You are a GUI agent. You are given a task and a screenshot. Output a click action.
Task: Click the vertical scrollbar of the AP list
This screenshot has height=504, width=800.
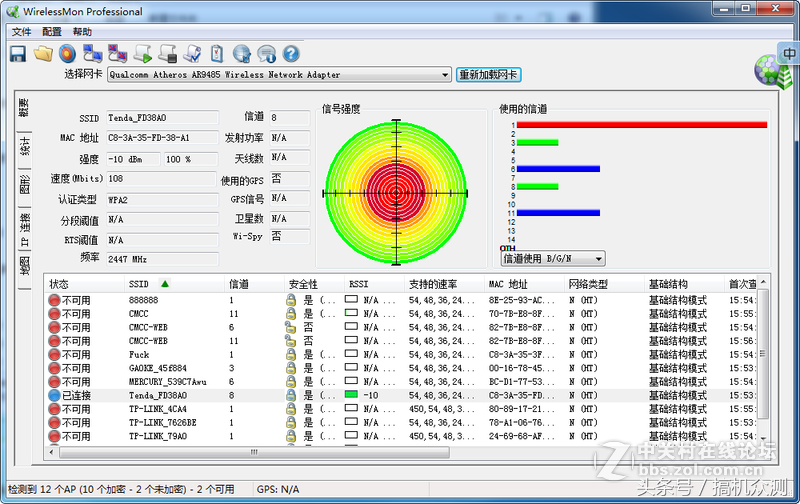763,354
